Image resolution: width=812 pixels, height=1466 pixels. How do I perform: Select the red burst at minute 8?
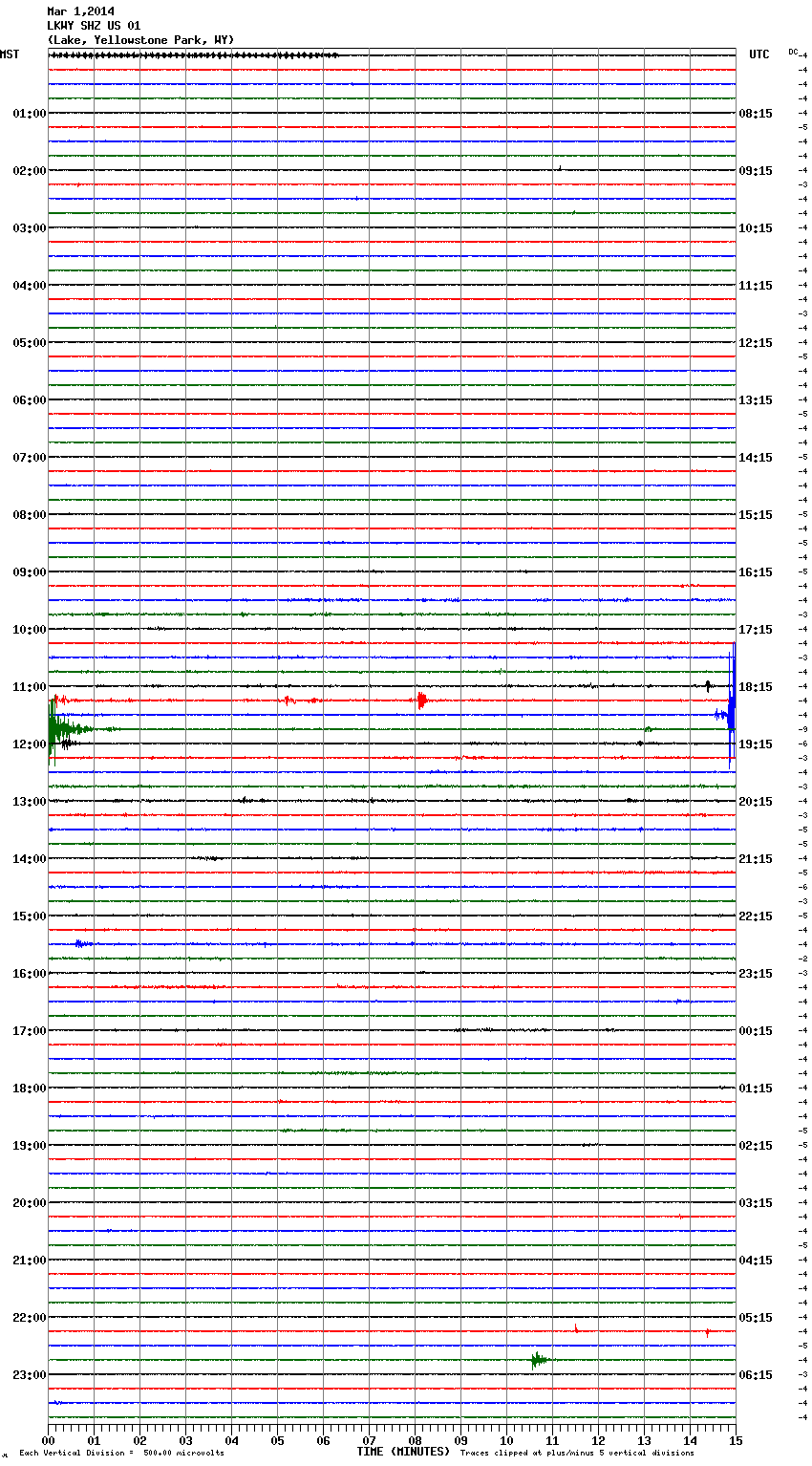421,701
